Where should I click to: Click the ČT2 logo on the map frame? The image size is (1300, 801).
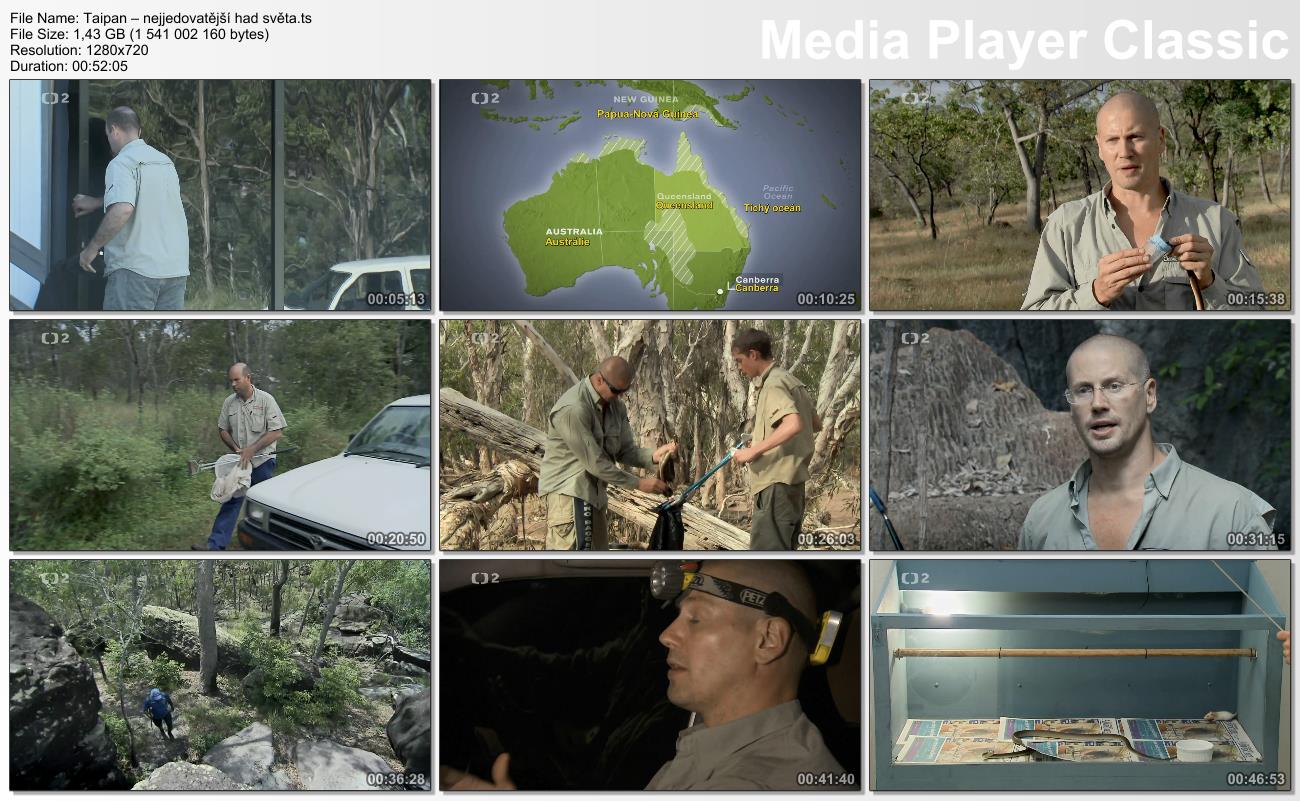[x=485, y=99]
